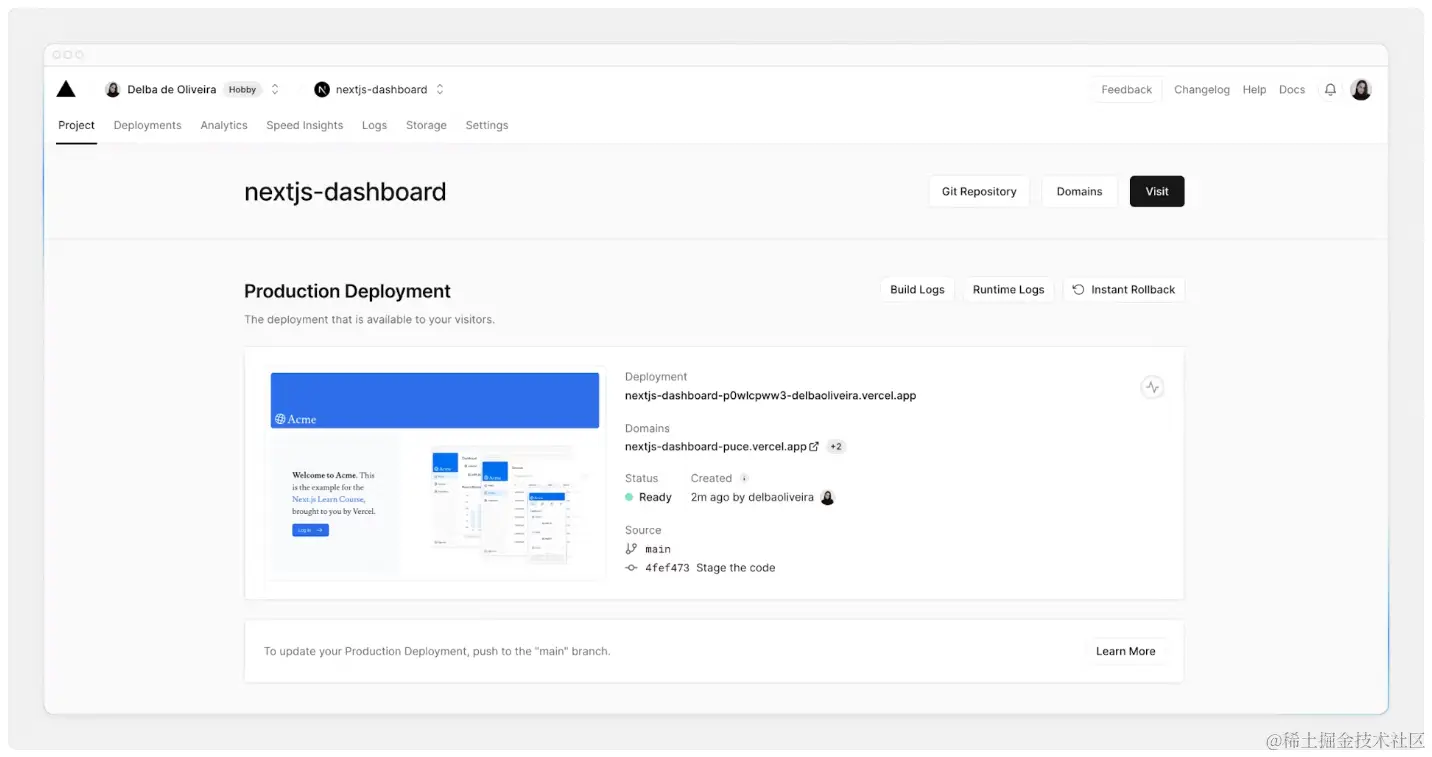Click the main branch link

click(x=658, y=549)
